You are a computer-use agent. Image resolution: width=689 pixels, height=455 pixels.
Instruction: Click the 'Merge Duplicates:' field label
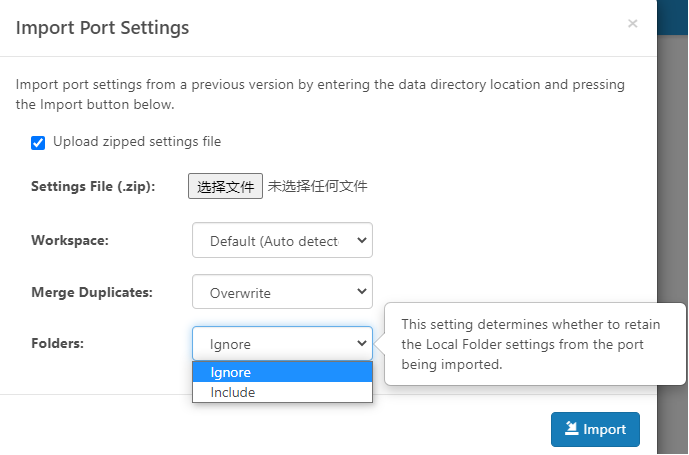92,292
